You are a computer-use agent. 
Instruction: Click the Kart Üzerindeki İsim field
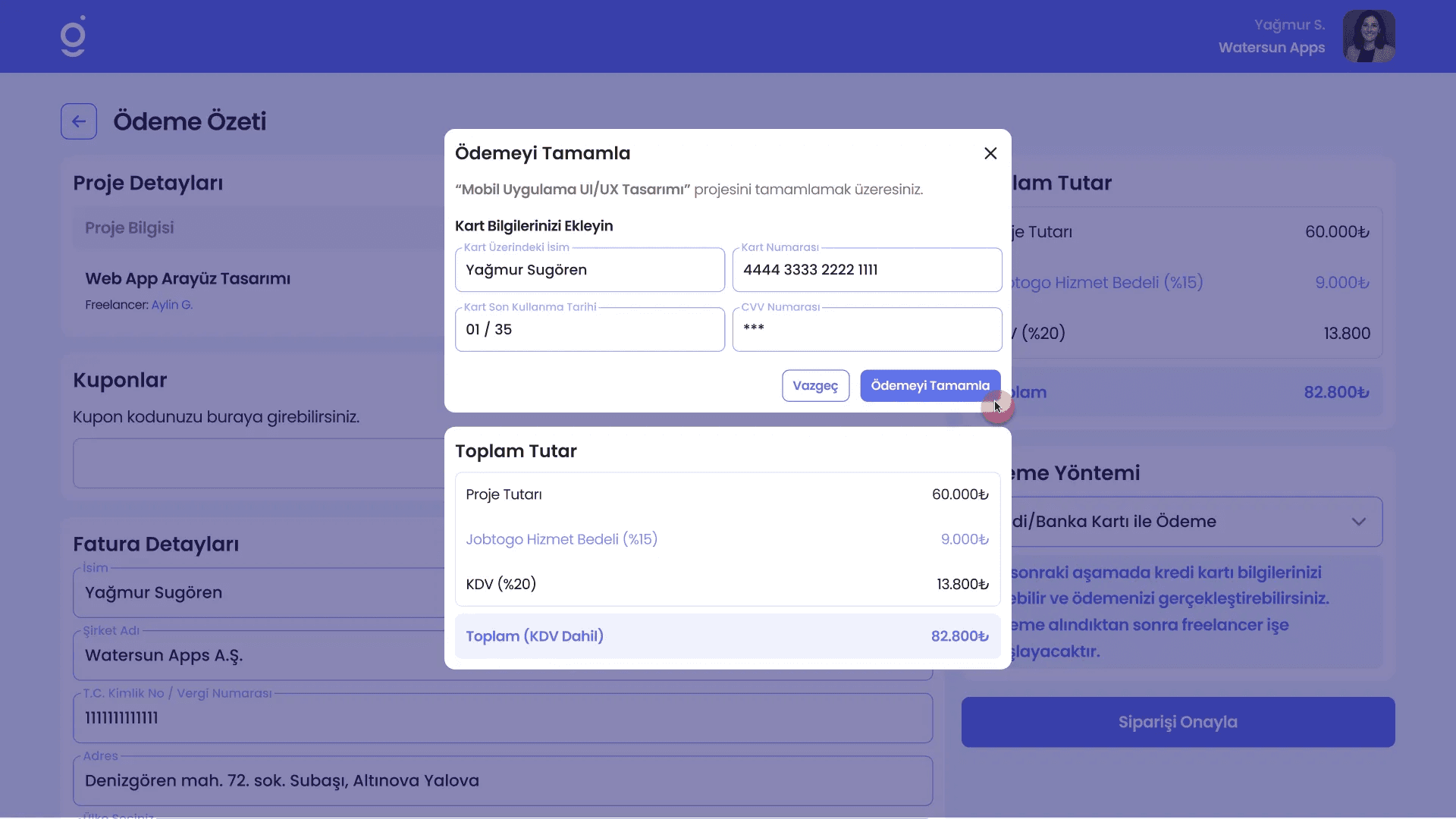tap(589, 270)
